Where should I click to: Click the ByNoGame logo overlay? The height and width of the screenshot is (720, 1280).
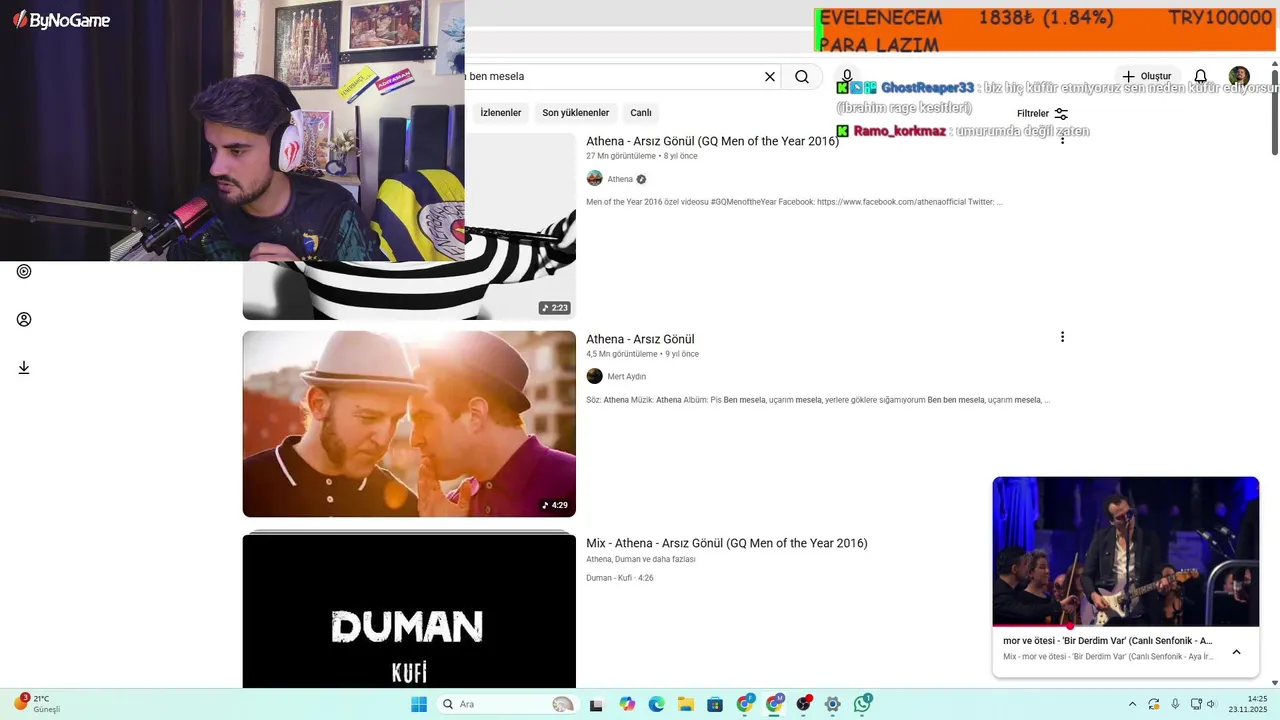tap(61, 20)
